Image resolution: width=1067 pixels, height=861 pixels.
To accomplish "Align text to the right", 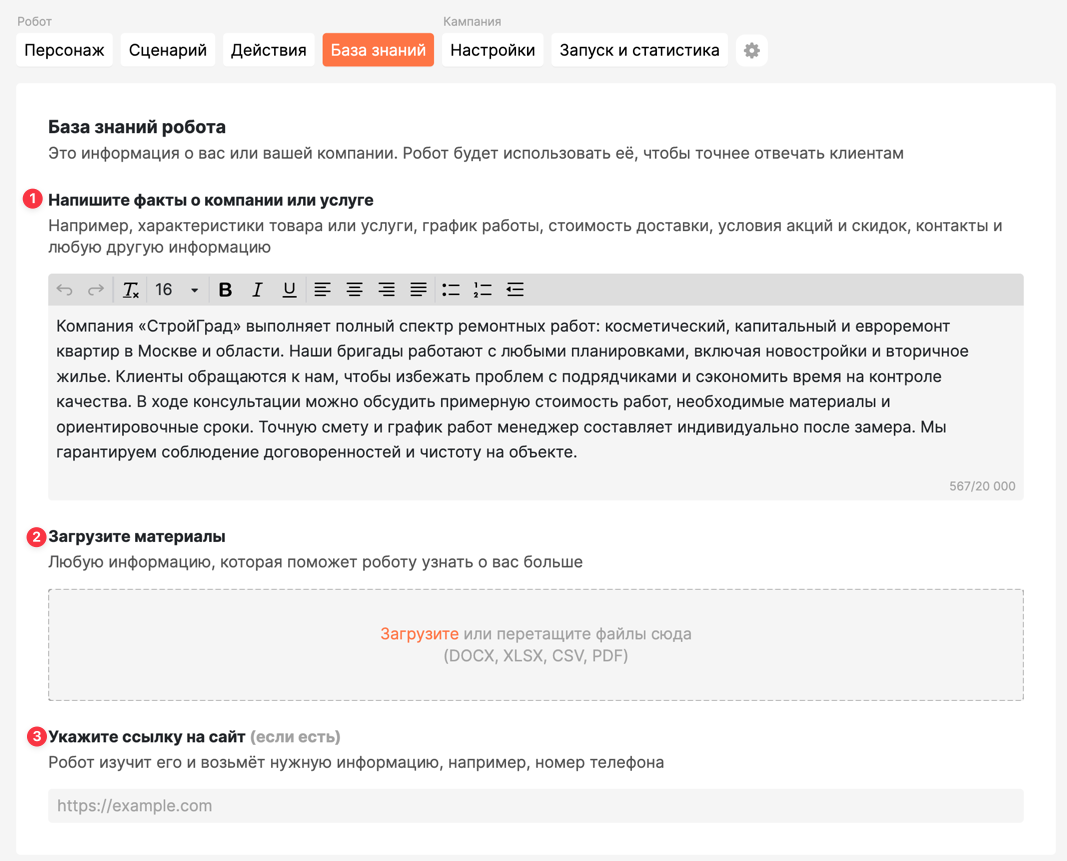I will click(x=387, y=290).
